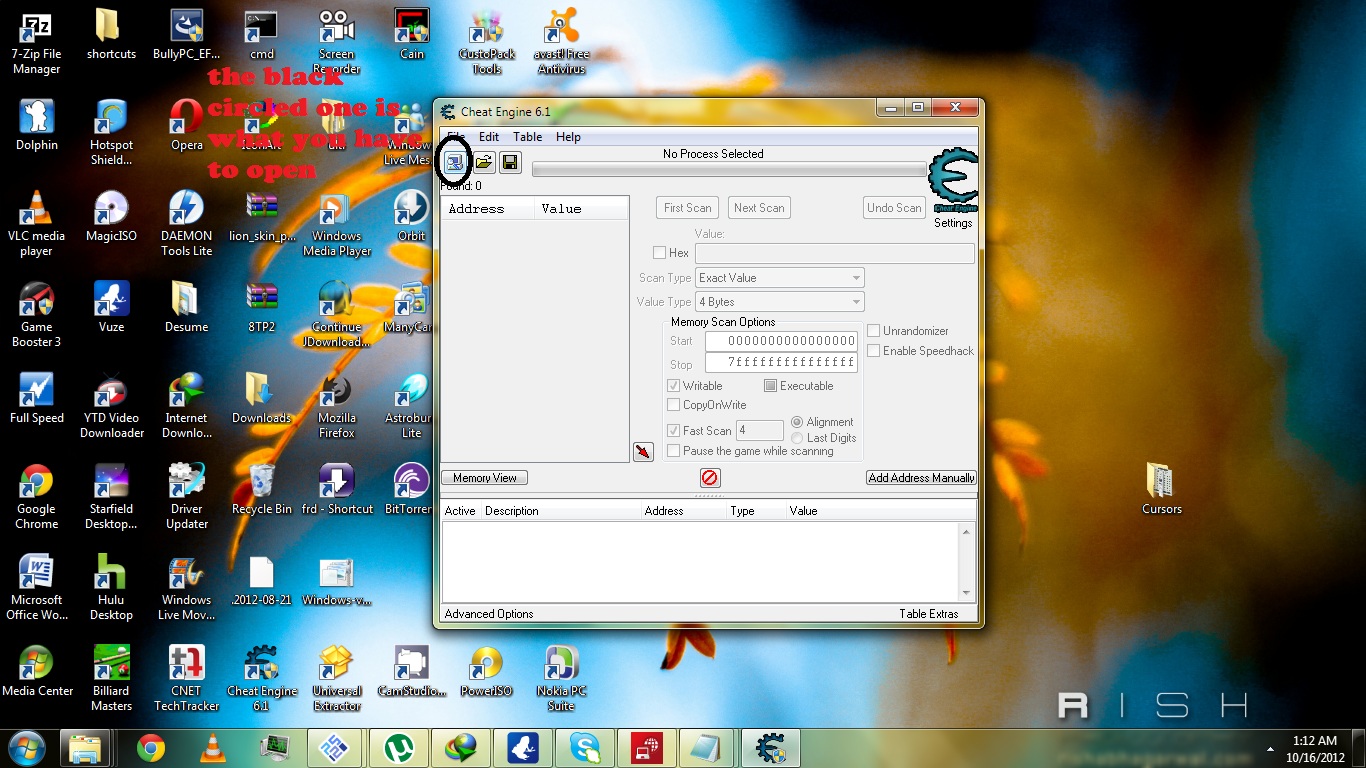Screen dimensions: 1366x768
Task: Open the Edit menu
Action: click(x=489, y=137)
